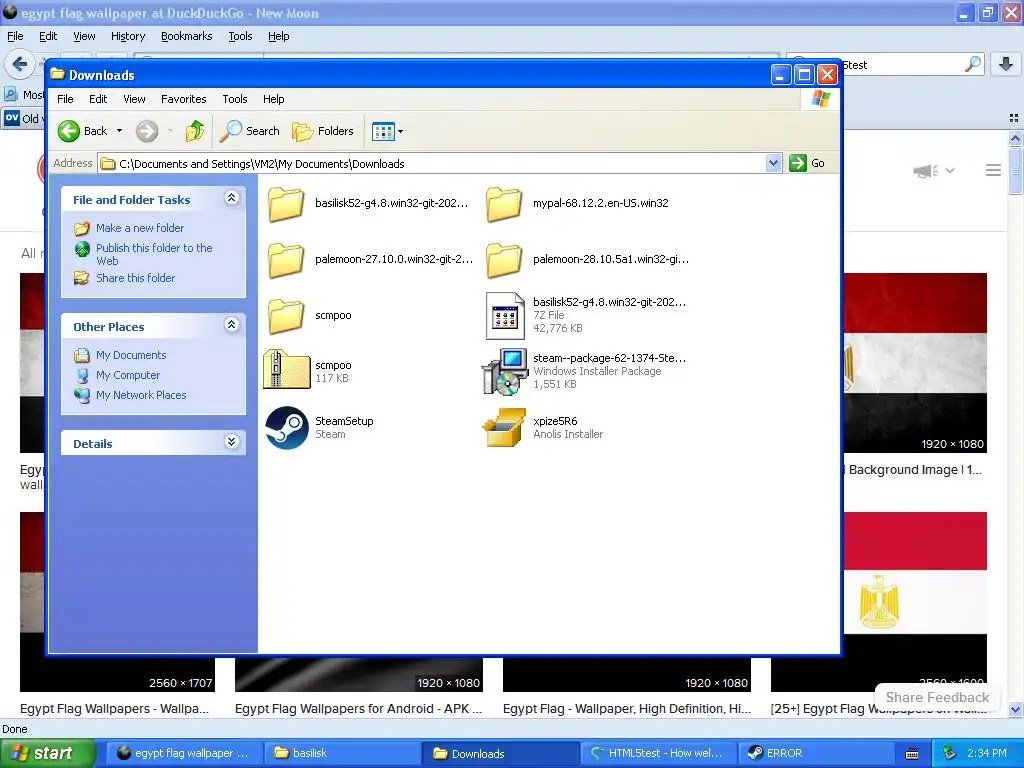Open the Downloads window View menu

(x=134, y=99)
